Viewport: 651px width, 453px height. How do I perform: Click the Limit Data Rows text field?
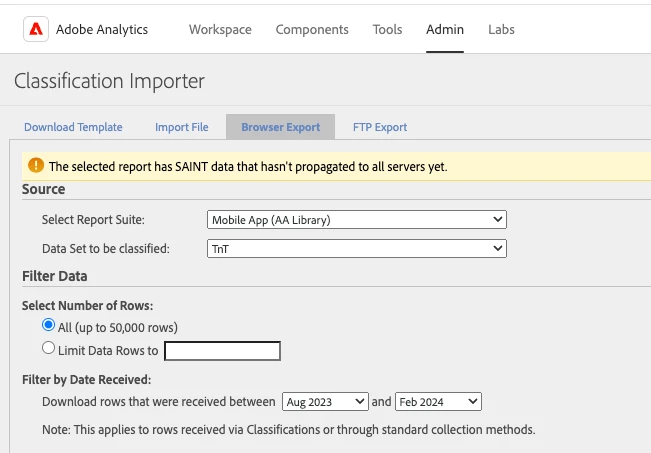(x=223, y=351)
